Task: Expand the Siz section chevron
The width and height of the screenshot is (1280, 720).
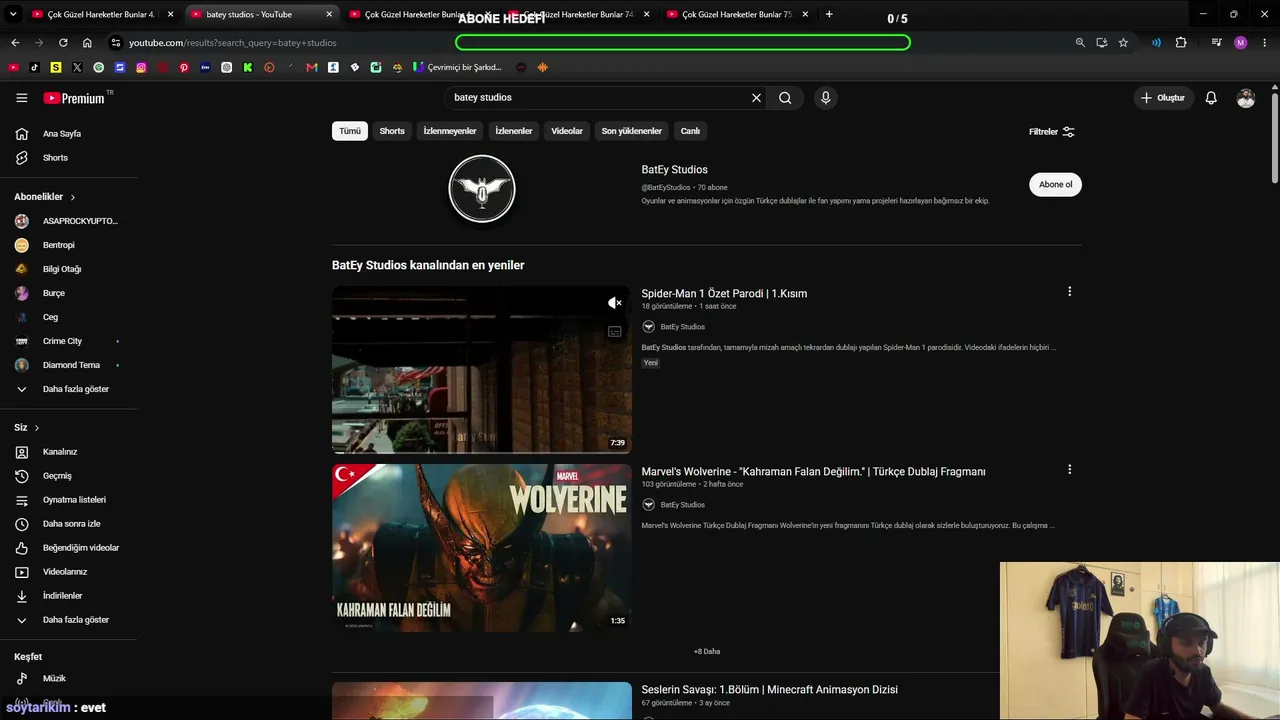Action: click(x=37, y=428)
